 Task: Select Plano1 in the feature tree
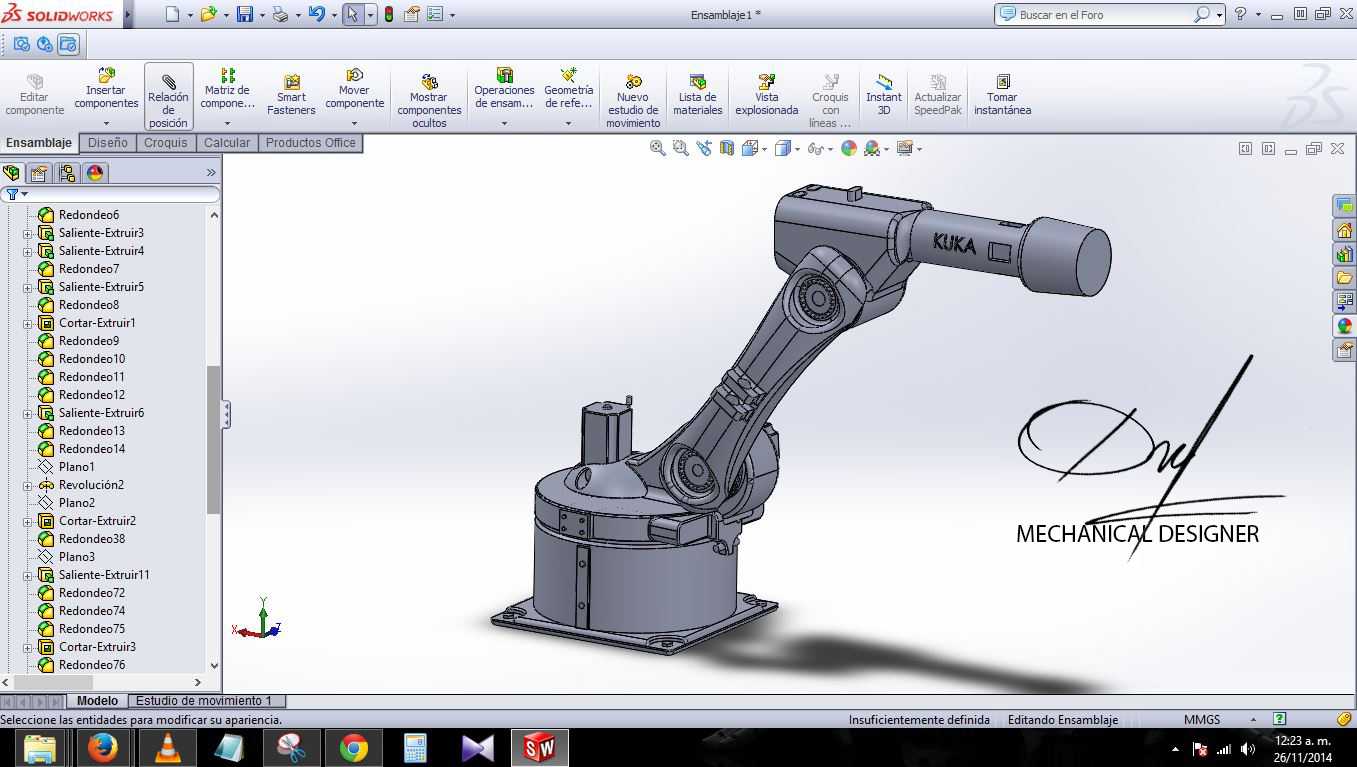coord(77,467)
